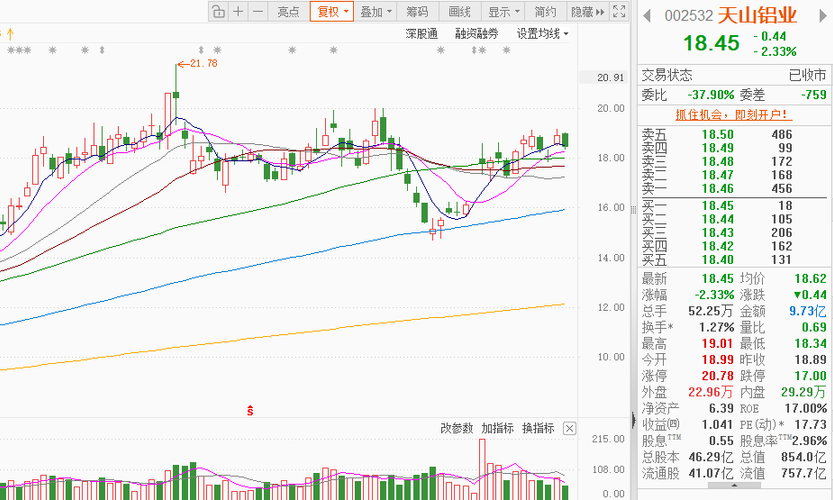Click the splitter handle between chart and quotes

pos(634,210)
